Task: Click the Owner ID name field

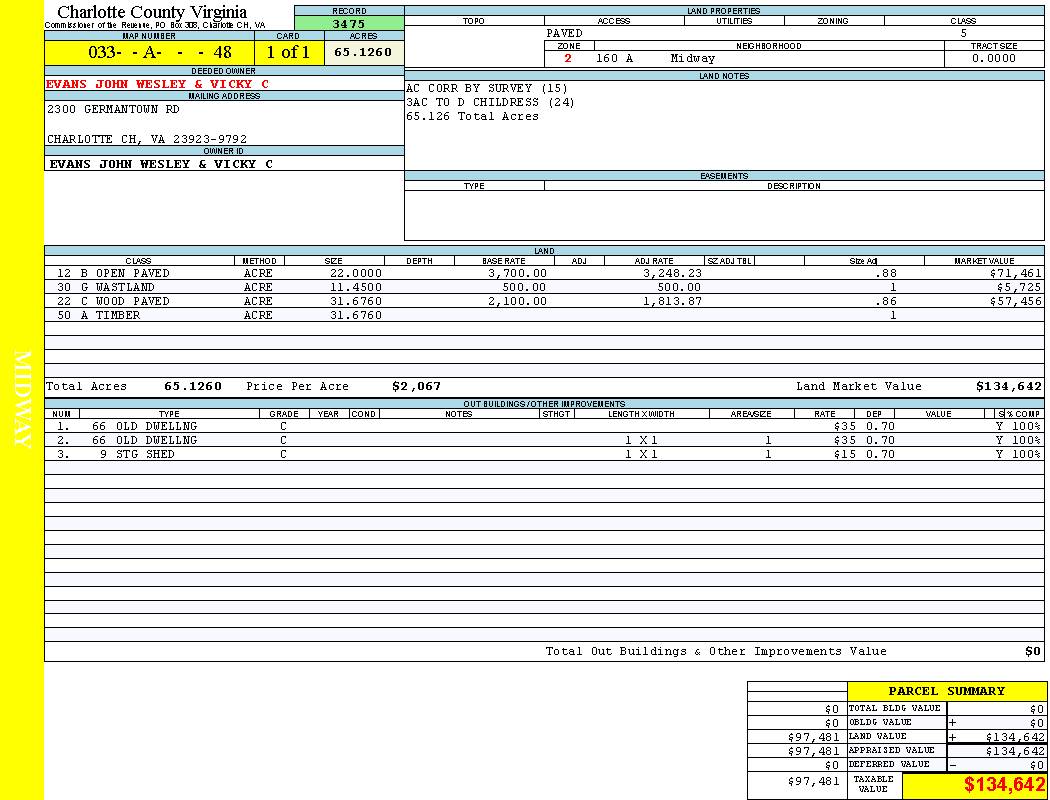Action: 160,164
